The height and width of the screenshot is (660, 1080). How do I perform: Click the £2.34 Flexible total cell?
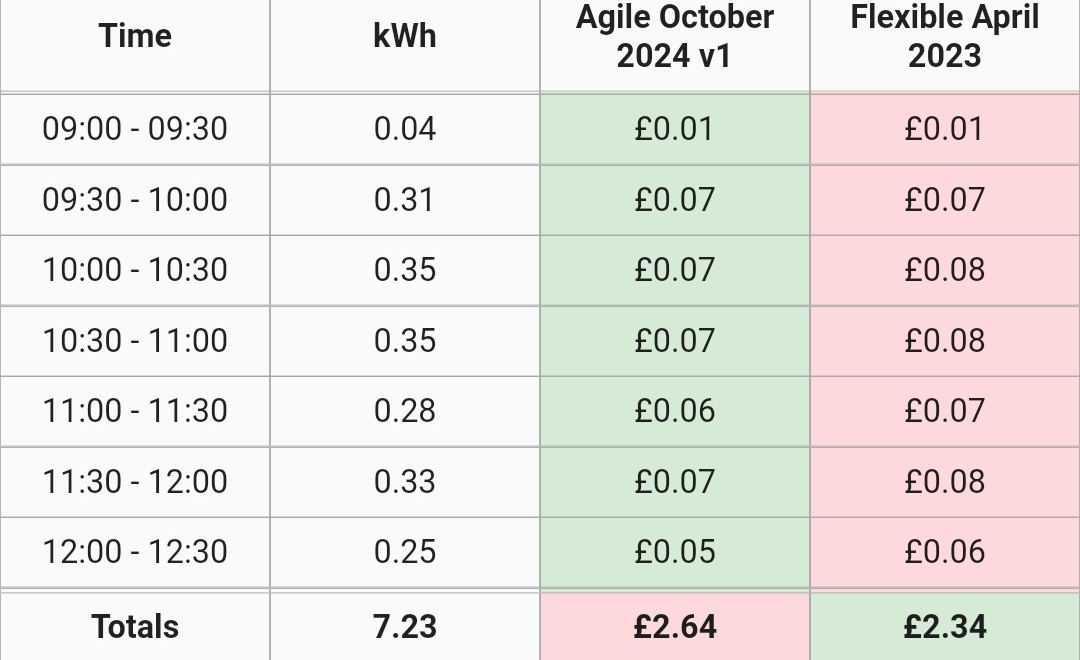945,626
